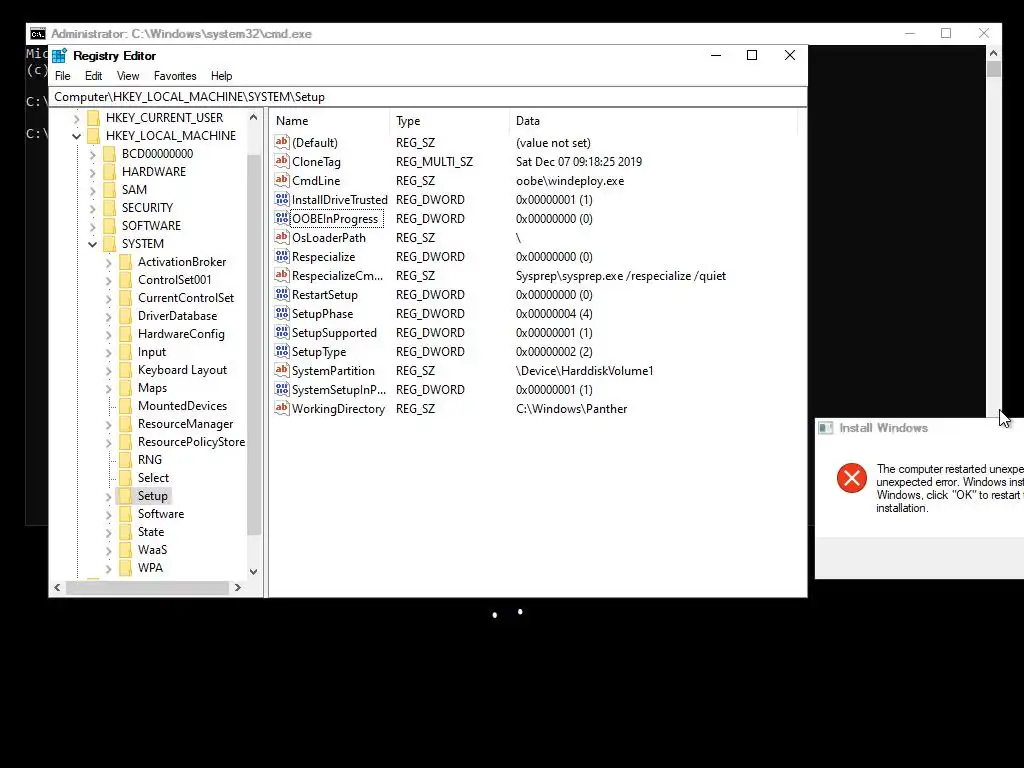Select the Keyboard Layout tree key
The width and height of the screenshot is (1024, 768).
pyautogui.click(x=182, y=370)
